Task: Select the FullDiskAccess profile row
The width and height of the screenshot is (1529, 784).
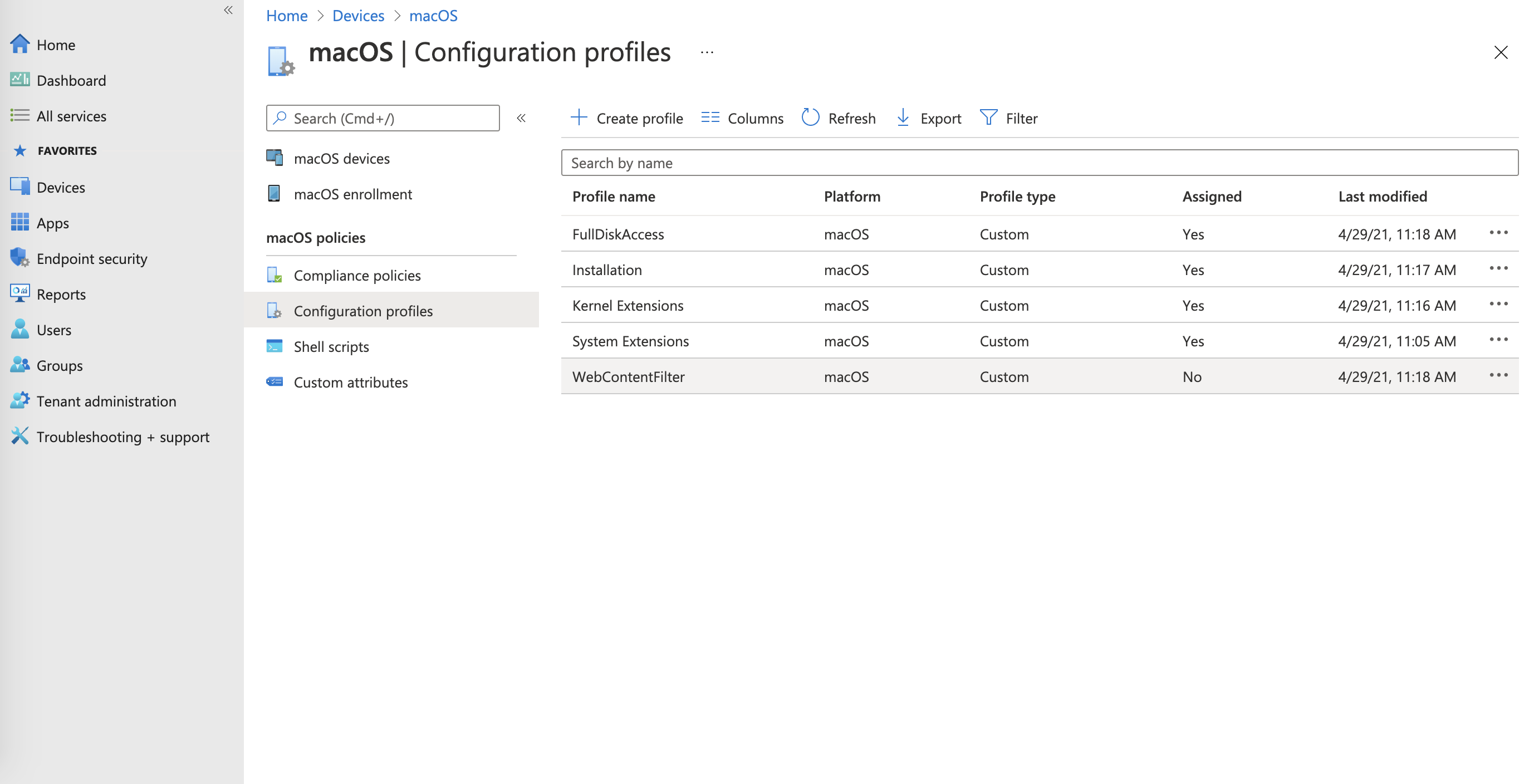Action: [619, 234]
